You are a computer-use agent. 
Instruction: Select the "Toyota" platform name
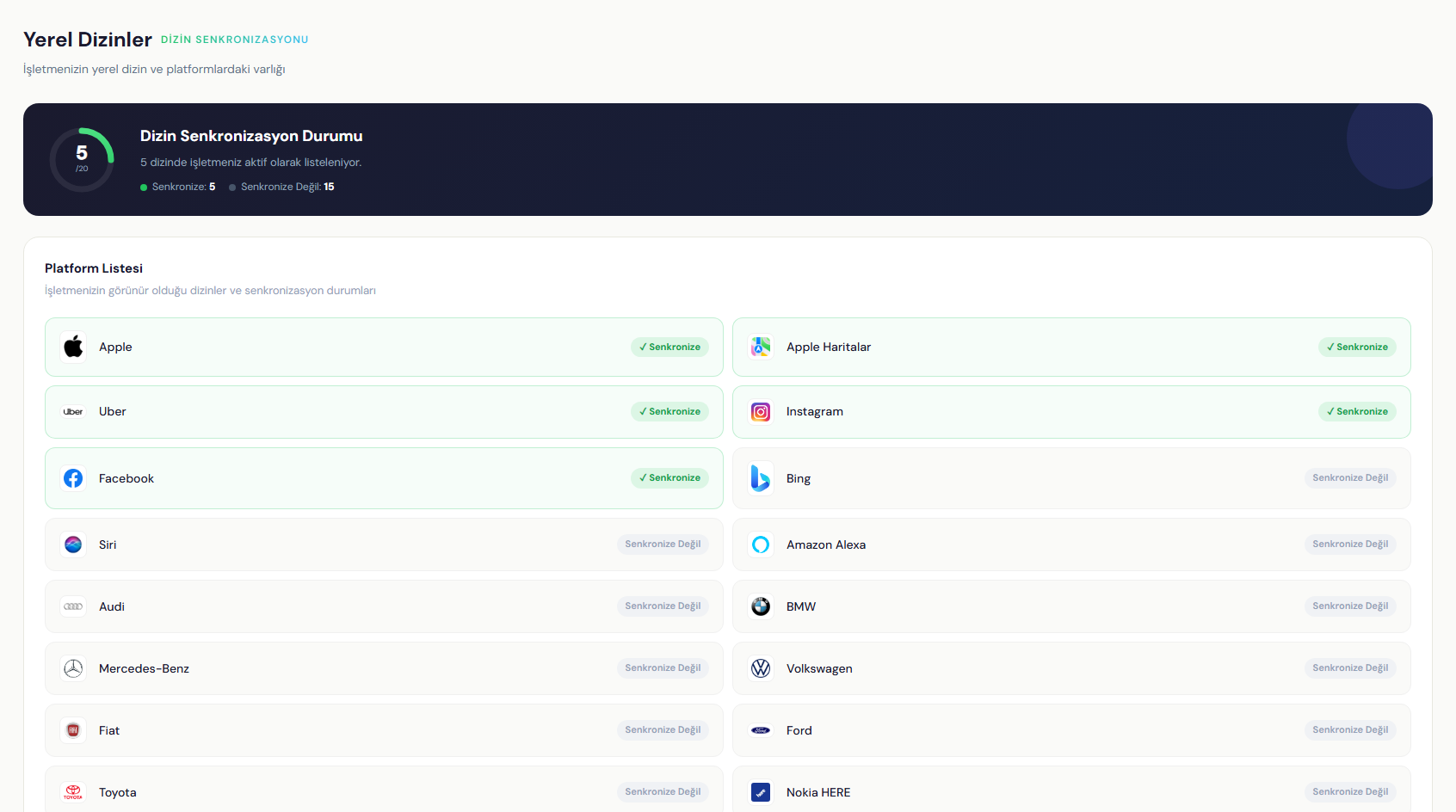(x=118, y=792)
